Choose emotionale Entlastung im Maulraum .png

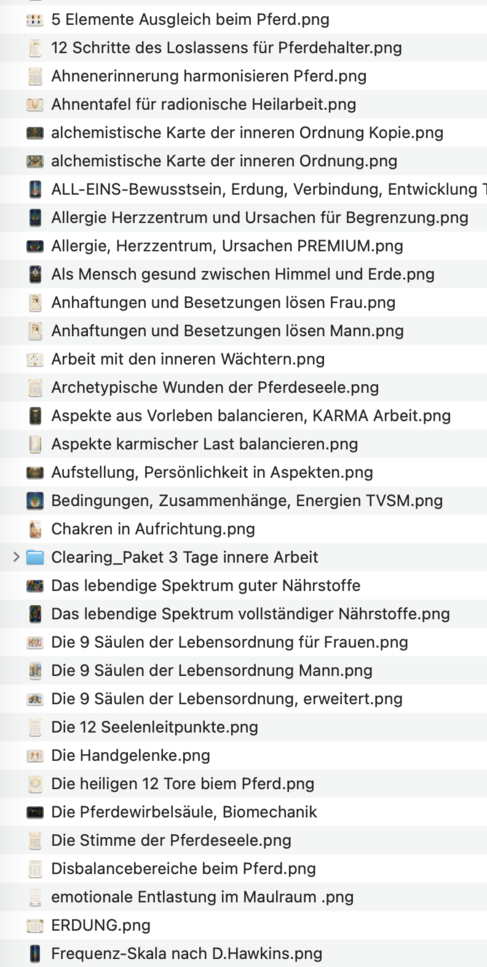(244, 897)
